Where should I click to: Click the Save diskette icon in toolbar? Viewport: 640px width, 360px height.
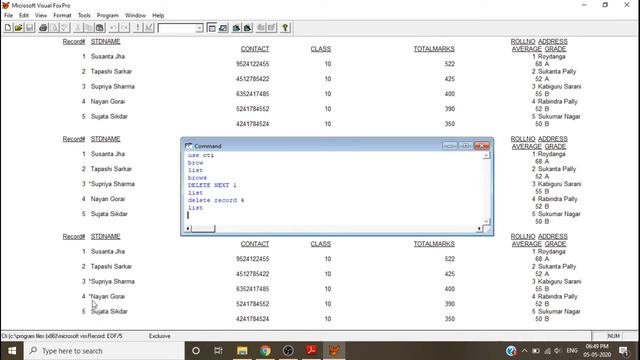29,28
